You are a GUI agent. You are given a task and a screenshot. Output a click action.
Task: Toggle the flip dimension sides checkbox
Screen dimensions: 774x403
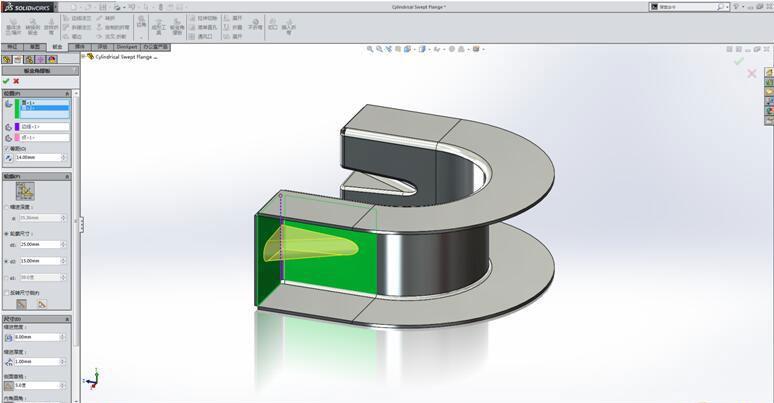pos(6,293)
